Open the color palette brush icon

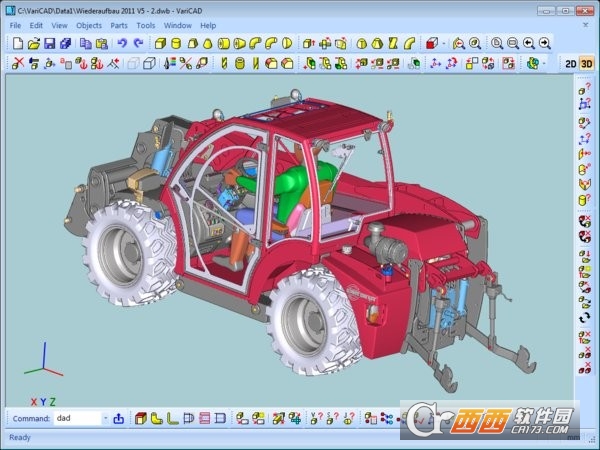[x=170, y=63]
